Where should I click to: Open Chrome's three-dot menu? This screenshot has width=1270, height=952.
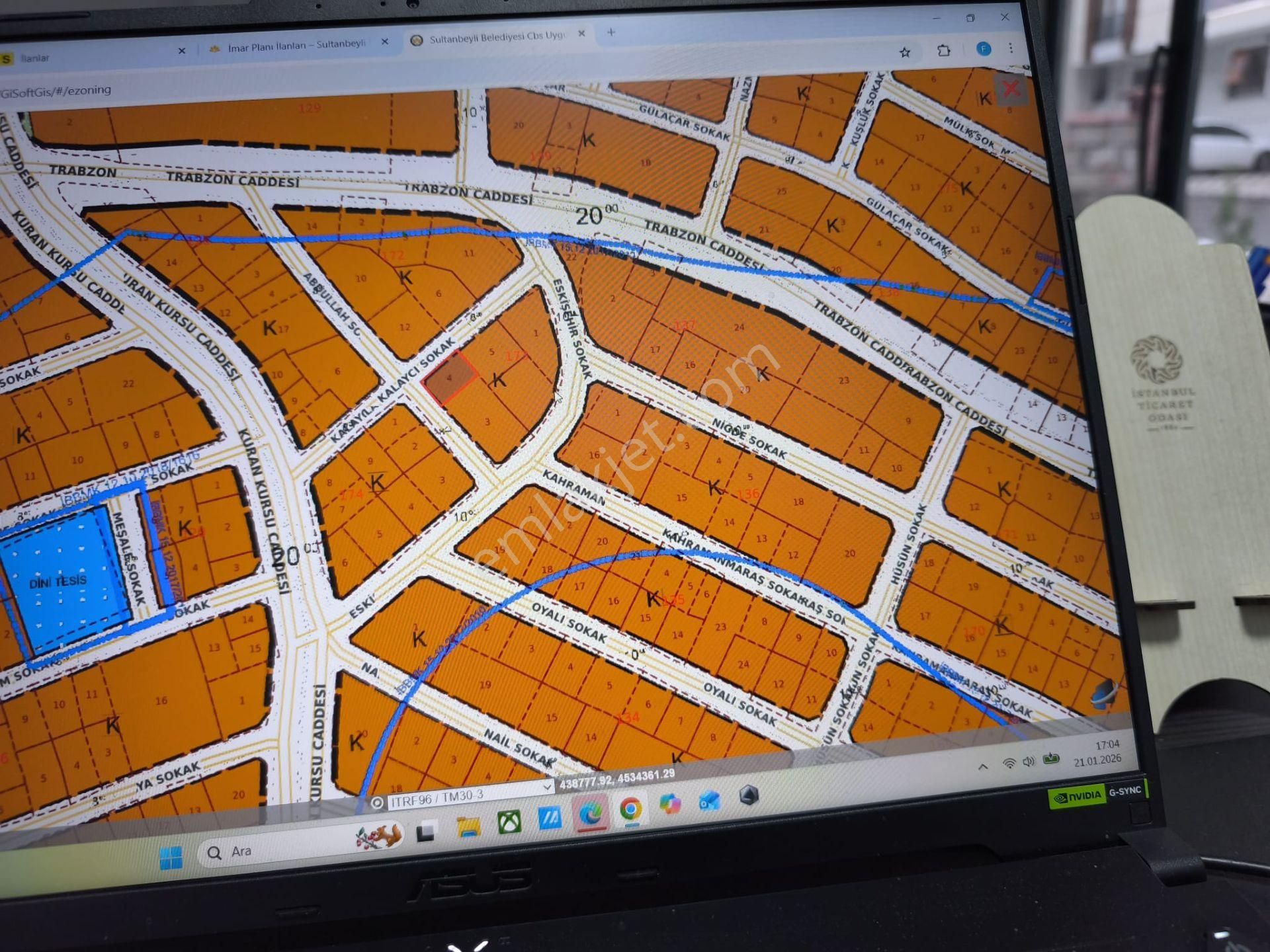1011,48
